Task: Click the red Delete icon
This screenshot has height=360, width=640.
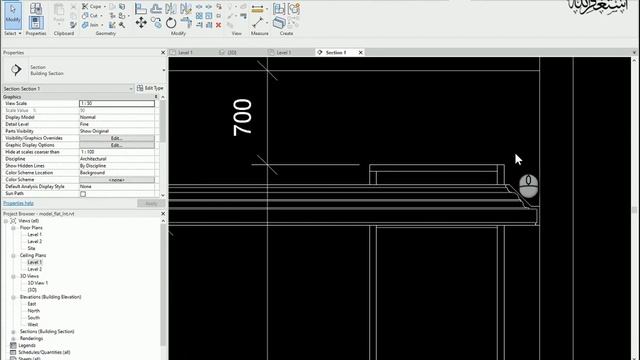Action: coord(218,25)
